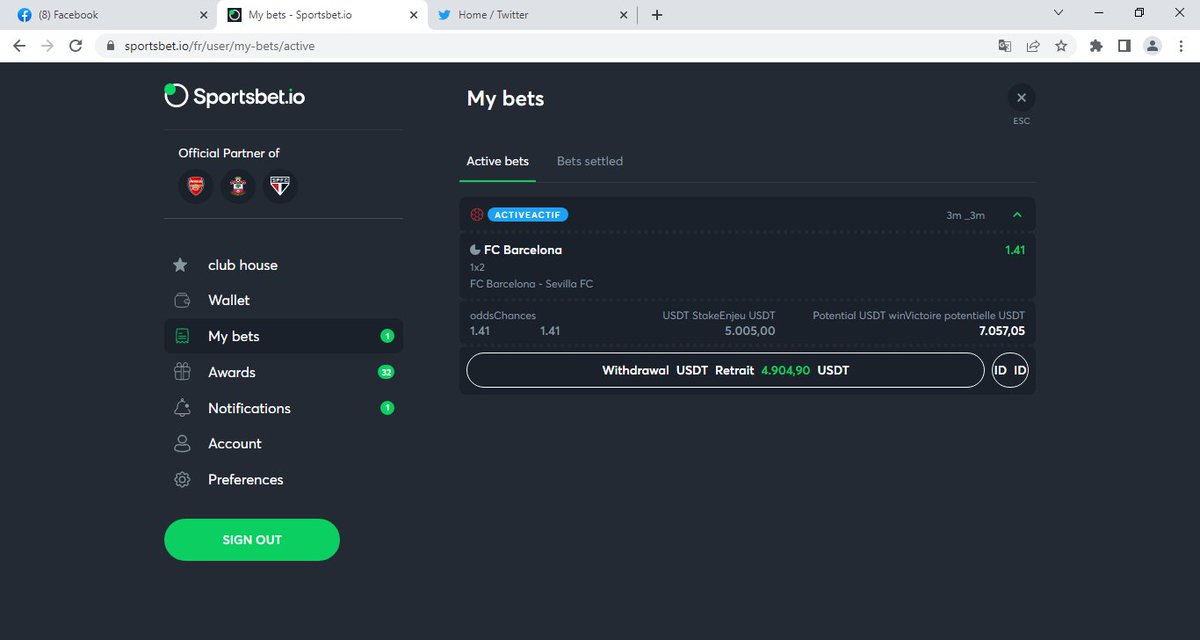
Task: Open Notifications menu item
Action: [x=283, y=408]
